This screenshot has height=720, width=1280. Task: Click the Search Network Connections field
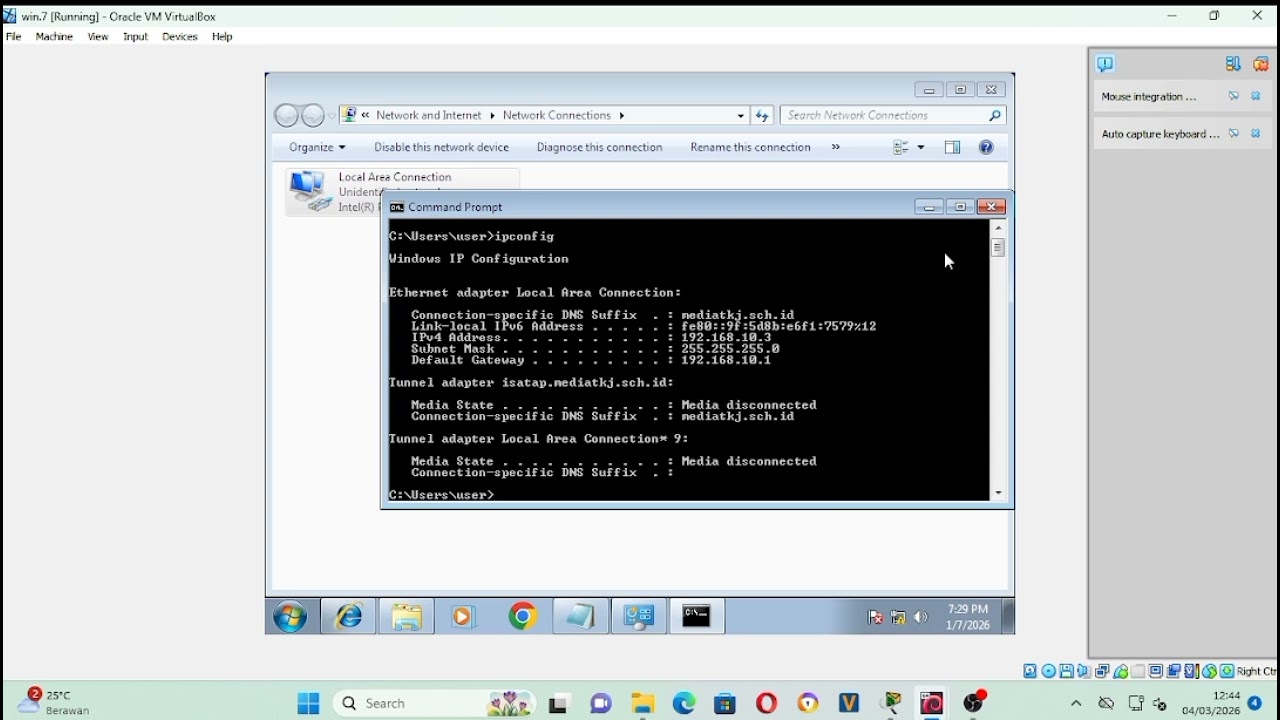893,116
